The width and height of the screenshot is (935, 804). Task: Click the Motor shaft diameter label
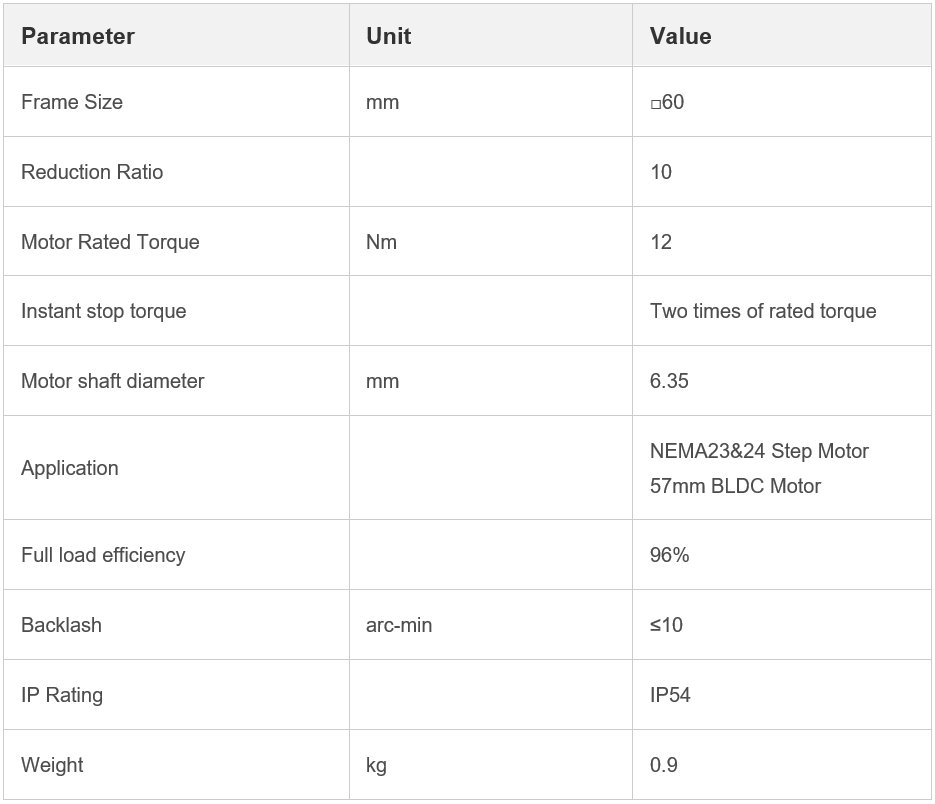(113, 381)
